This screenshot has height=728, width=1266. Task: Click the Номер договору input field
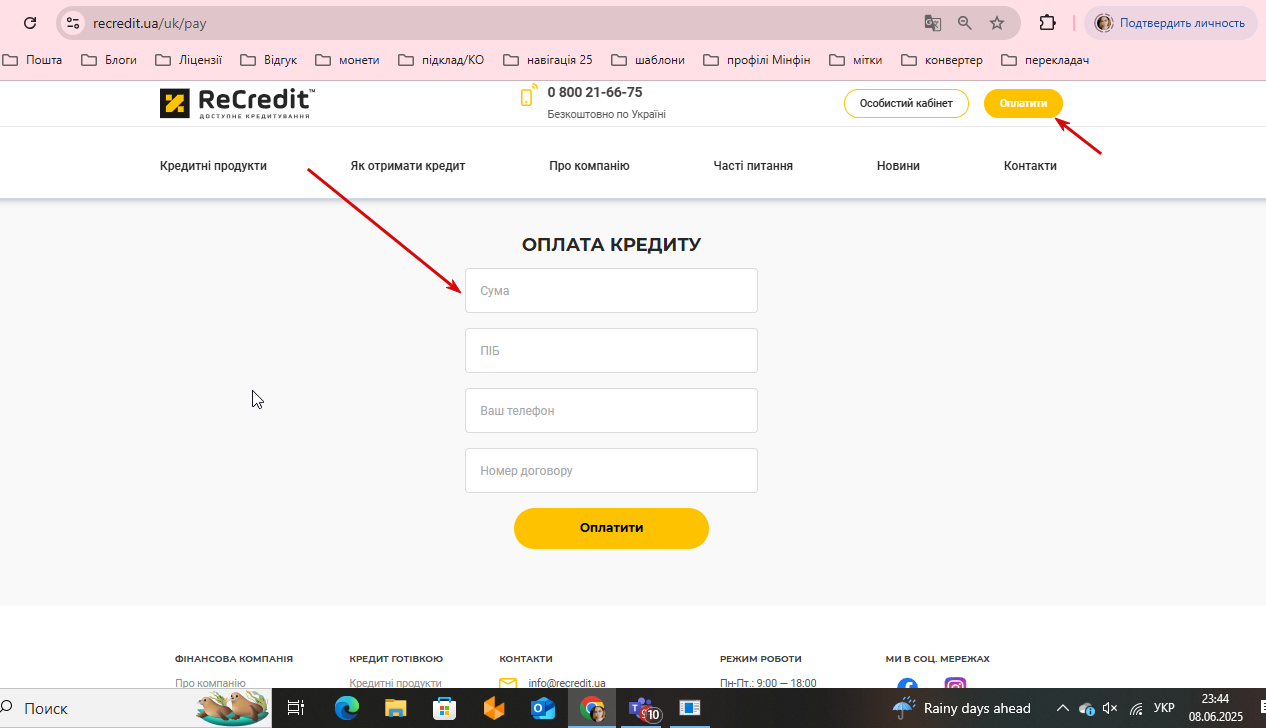(611, 471)
